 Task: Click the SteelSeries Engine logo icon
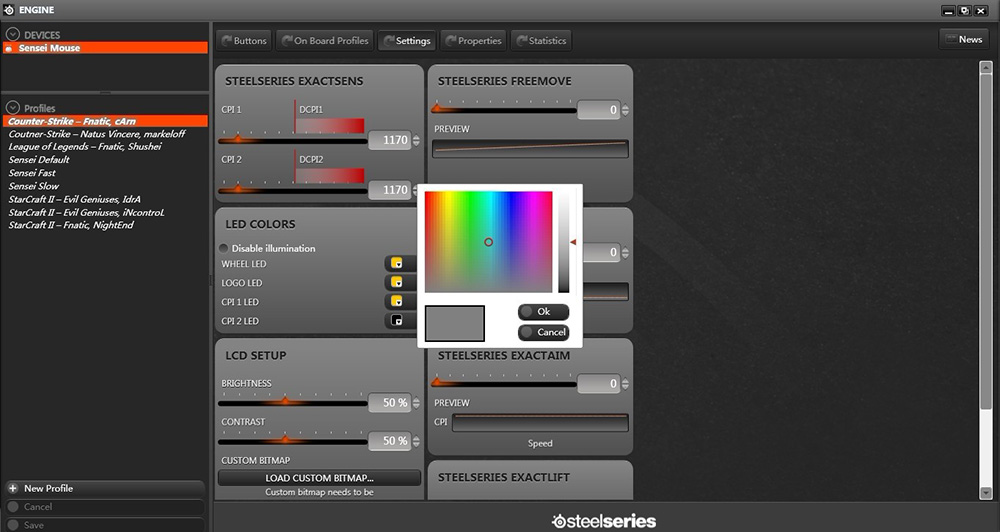pos(9,10)
